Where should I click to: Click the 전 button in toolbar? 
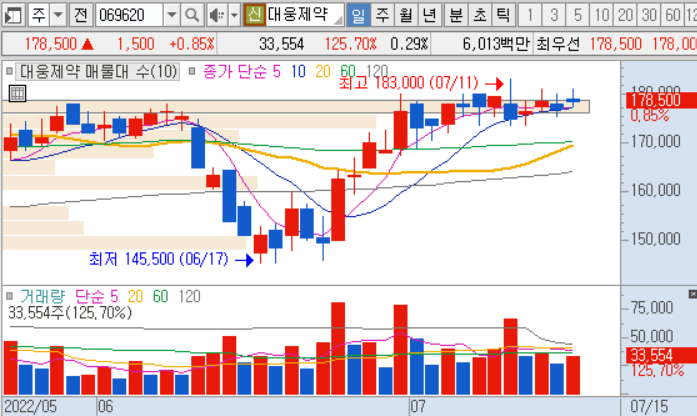(x=81, y=15)
